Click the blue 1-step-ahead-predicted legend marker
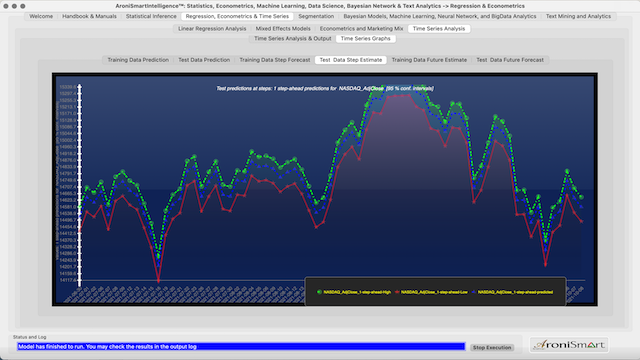 (473, 292)
